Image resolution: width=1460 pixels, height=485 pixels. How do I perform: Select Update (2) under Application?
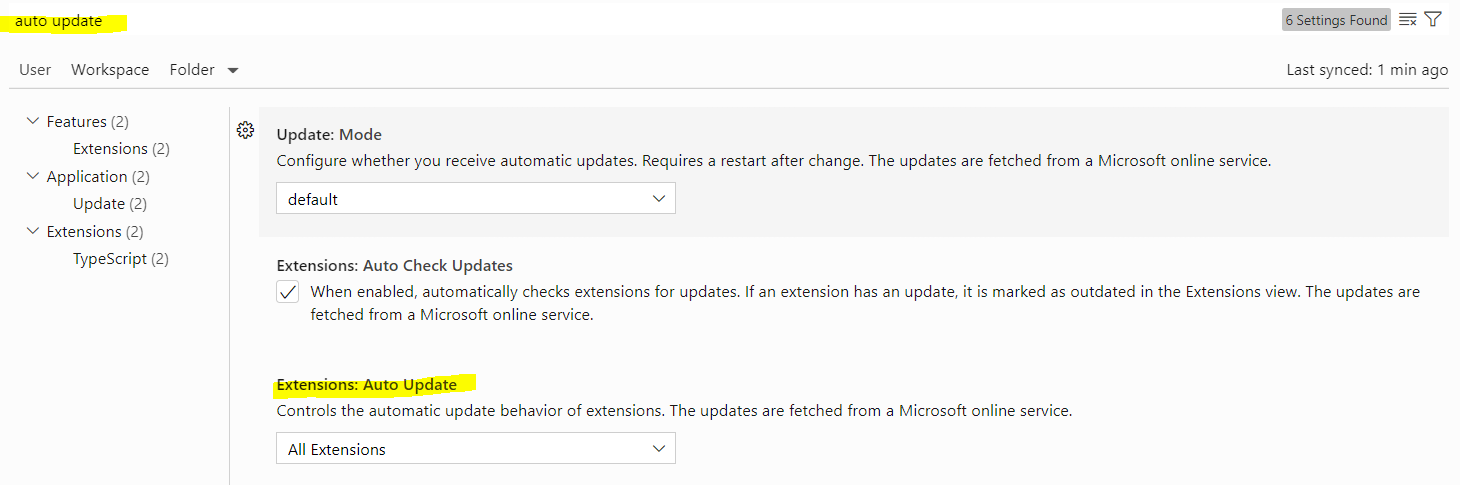pos(110,203)
